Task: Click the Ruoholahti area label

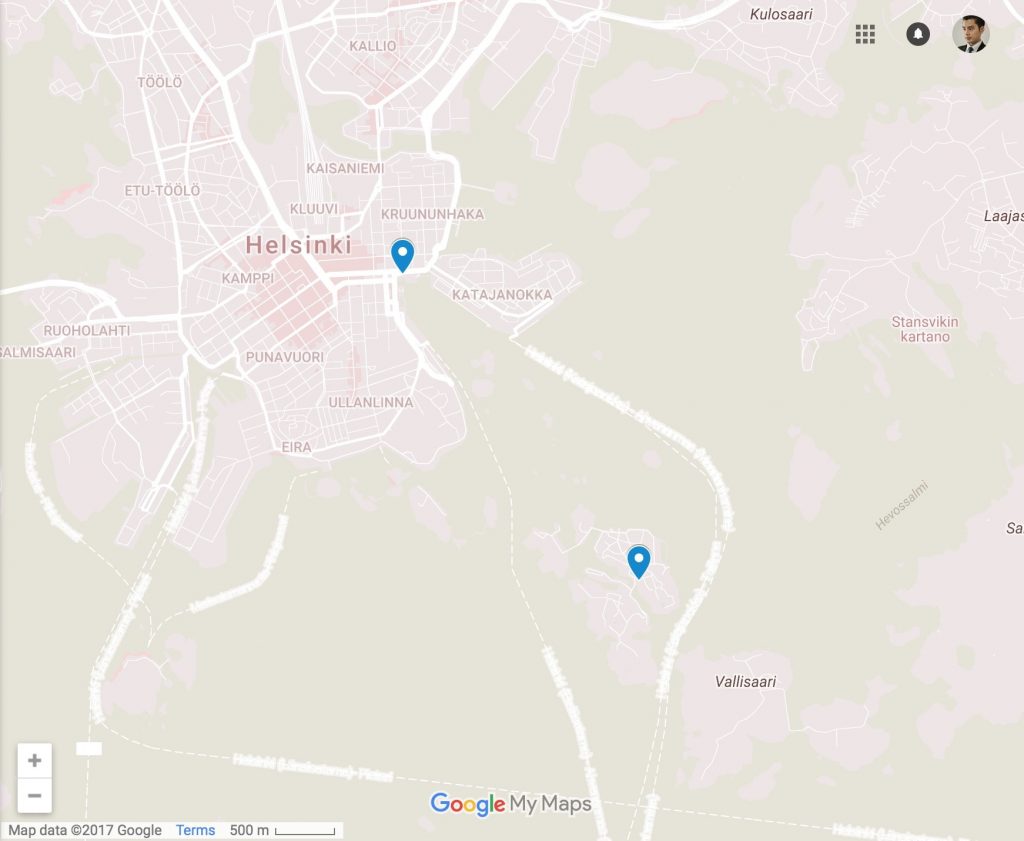Action: point(87,330)
